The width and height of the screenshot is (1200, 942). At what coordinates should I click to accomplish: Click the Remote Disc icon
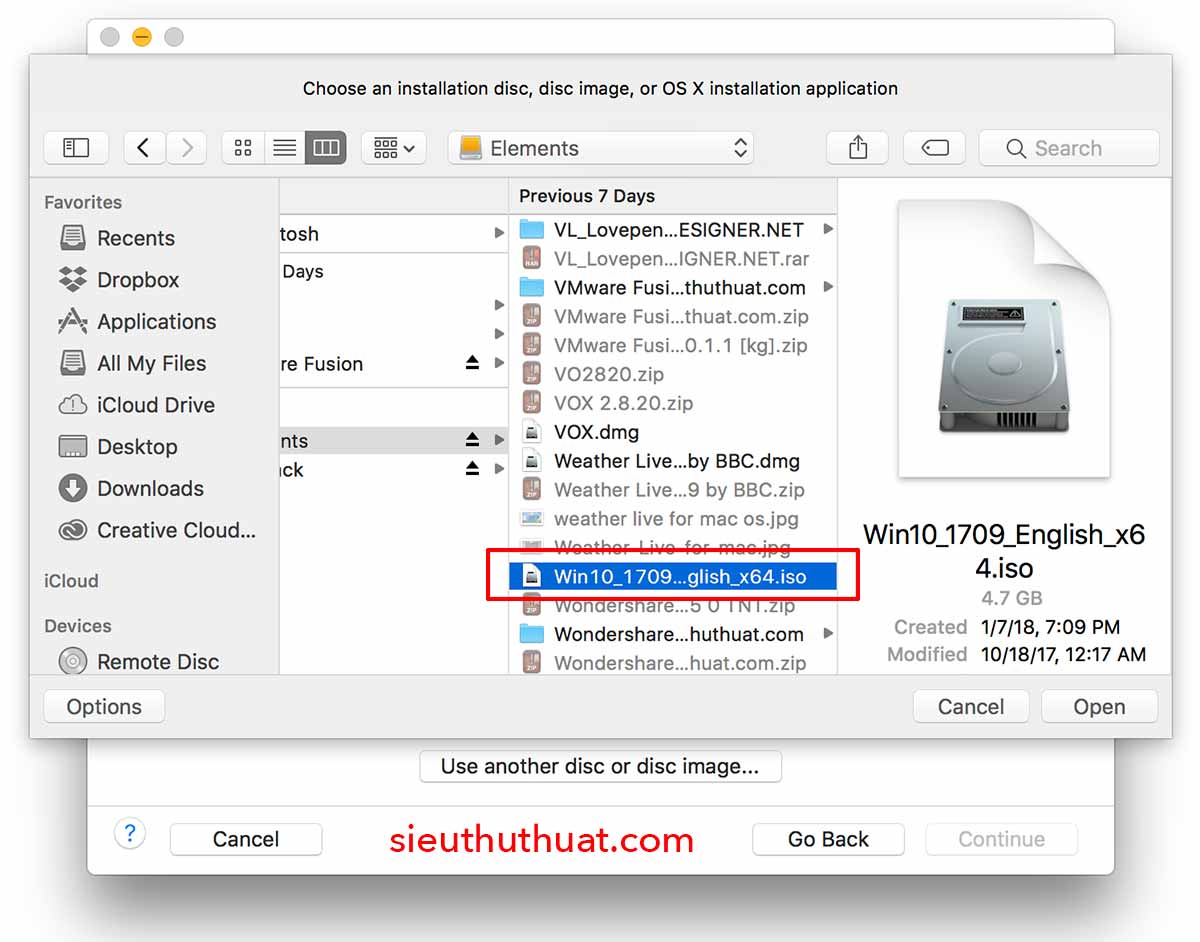pos(72,662)
